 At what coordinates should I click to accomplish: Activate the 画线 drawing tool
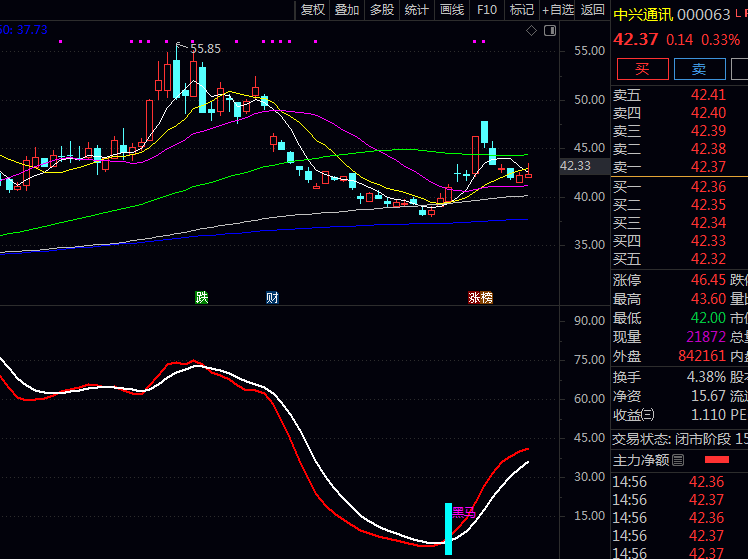click(452, 10)
